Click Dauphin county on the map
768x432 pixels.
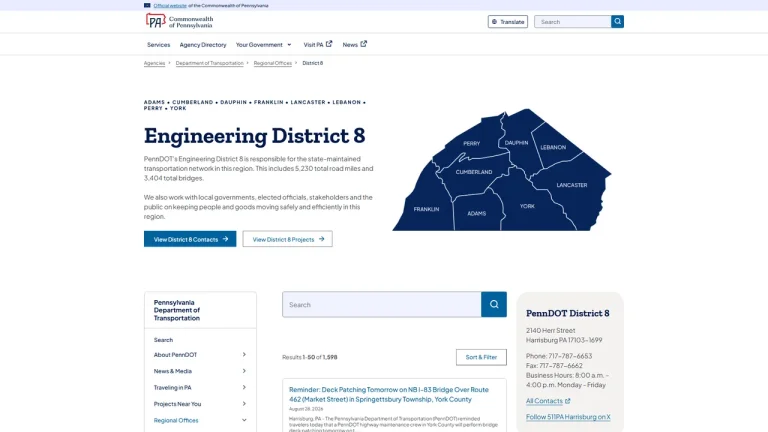[516, 143]
